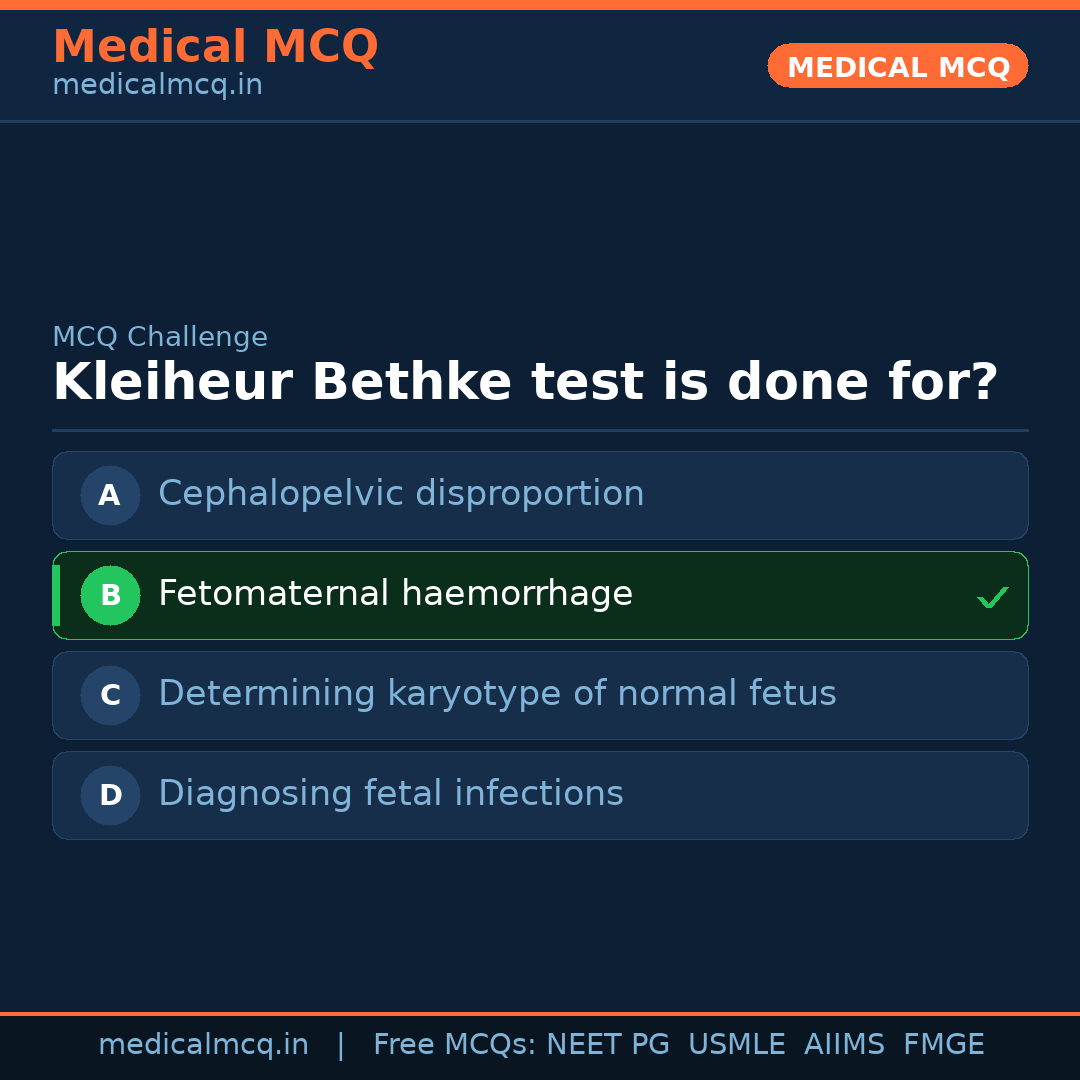Click the NEET PG footer text

click(x=608, y=1045)
